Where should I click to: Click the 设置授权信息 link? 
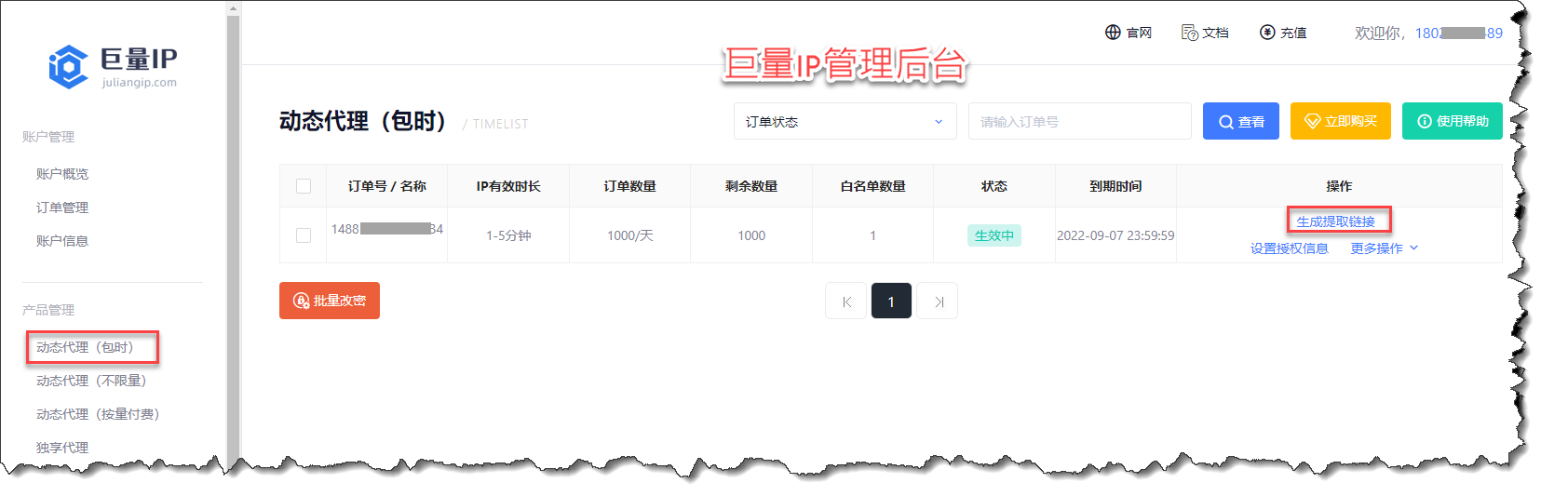[x=1289, y=248]
